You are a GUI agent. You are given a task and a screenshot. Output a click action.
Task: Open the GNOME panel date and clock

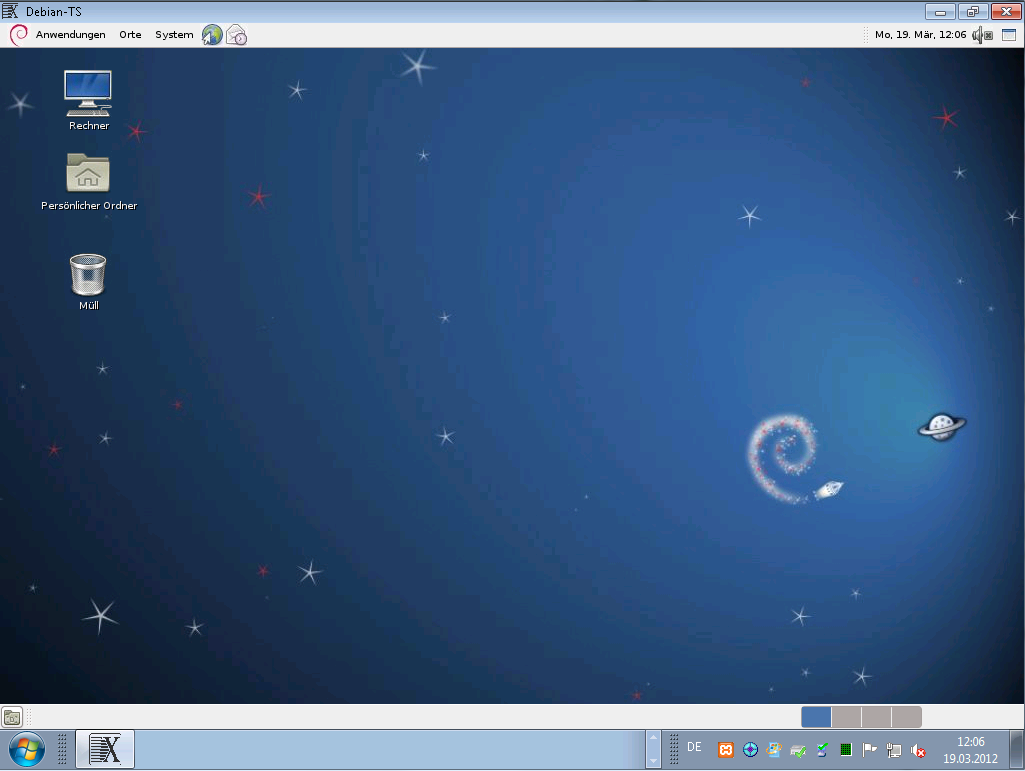pos(920,35)
